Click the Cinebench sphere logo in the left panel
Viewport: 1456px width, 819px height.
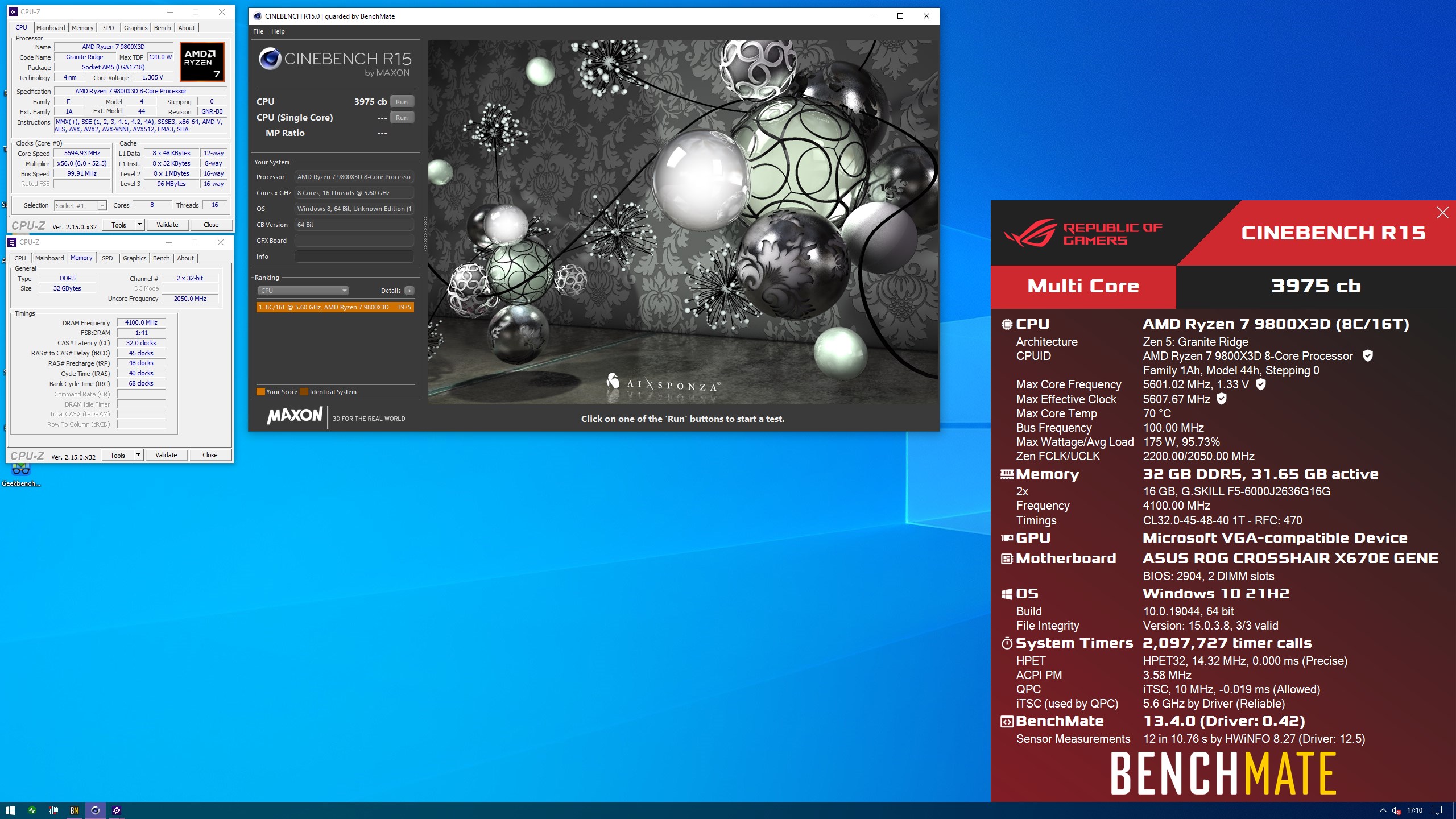270,59
